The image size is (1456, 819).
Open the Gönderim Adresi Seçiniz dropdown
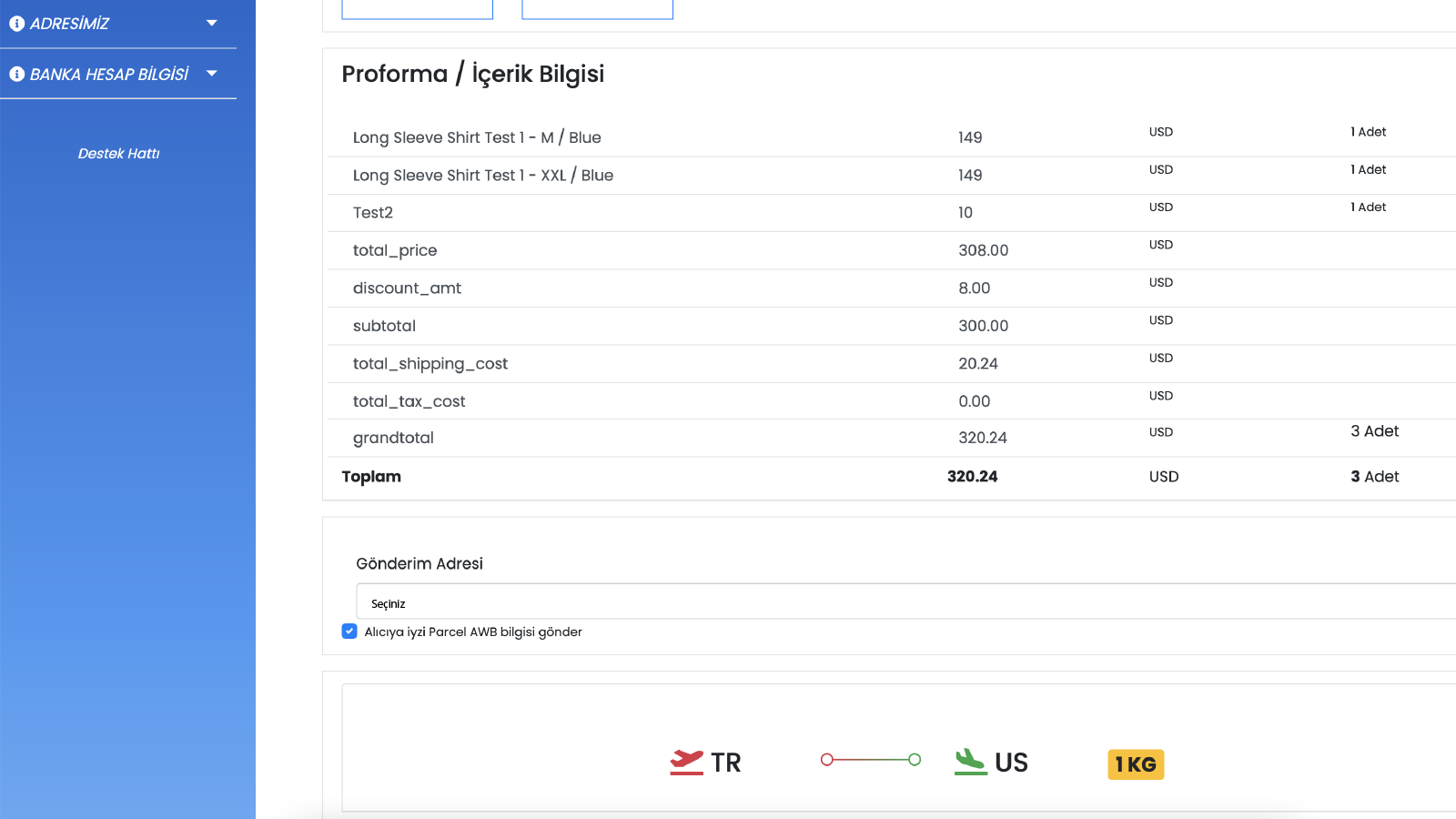(905, 602)
